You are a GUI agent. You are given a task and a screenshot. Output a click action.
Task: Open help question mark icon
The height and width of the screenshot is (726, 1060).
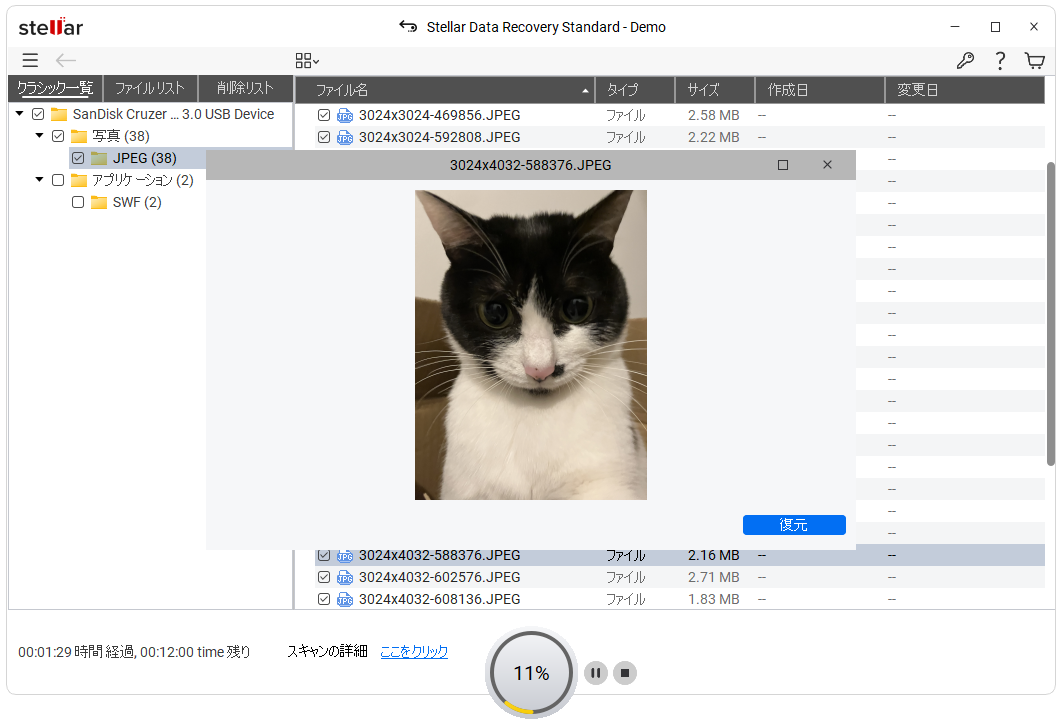tap(999, 61)
